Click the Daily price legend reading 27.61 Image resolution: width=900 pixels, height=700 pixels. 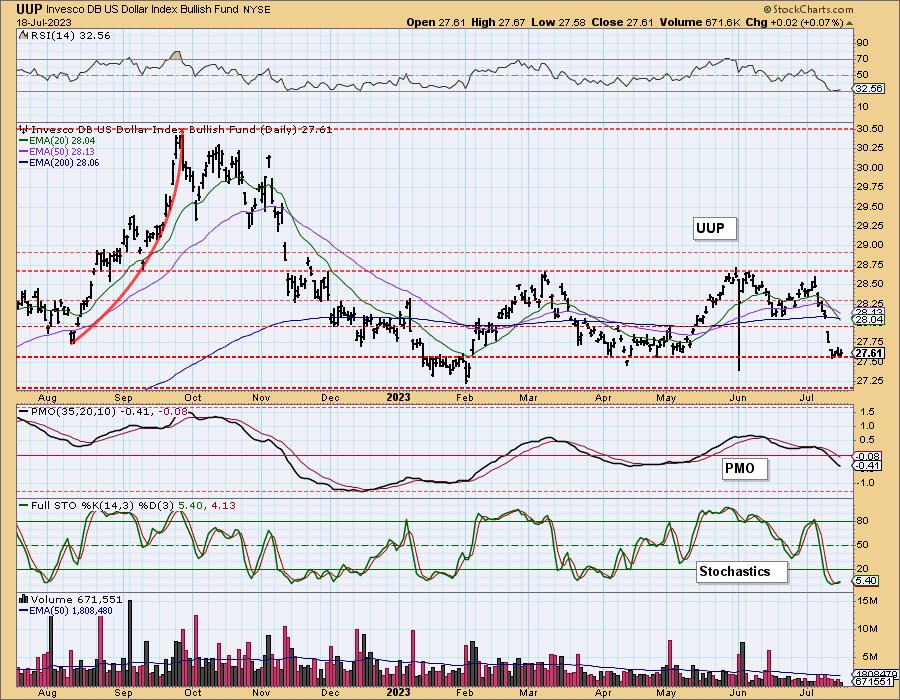181,129
